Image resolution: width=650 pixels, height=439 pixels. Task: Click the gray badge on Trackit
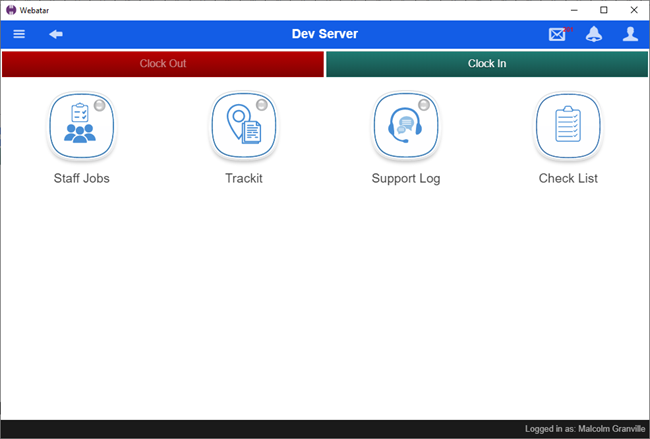click(x=262, y=105)
